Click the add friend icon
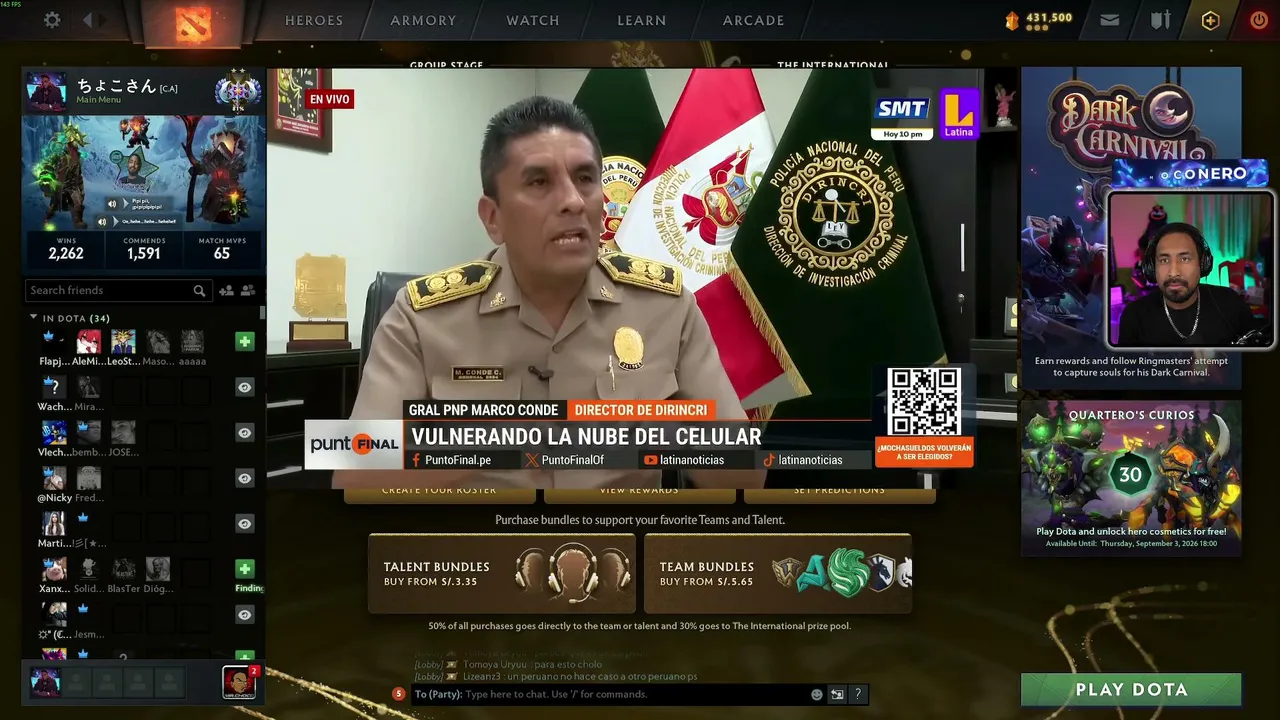Screen dimensions: 1280x720 (x=226, y=291)
